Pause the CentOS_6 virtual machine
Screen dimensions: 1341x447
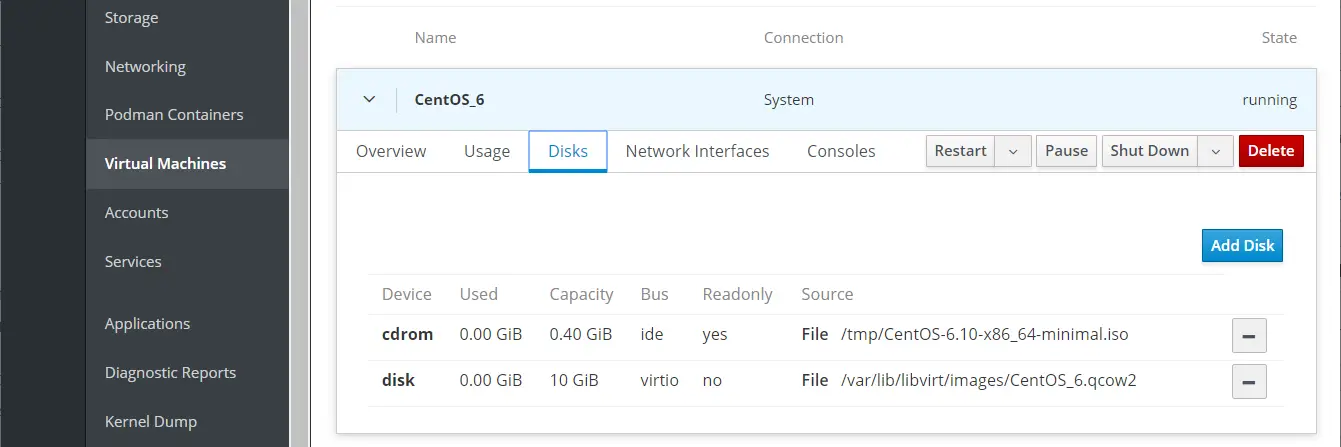click(1066, 151)
